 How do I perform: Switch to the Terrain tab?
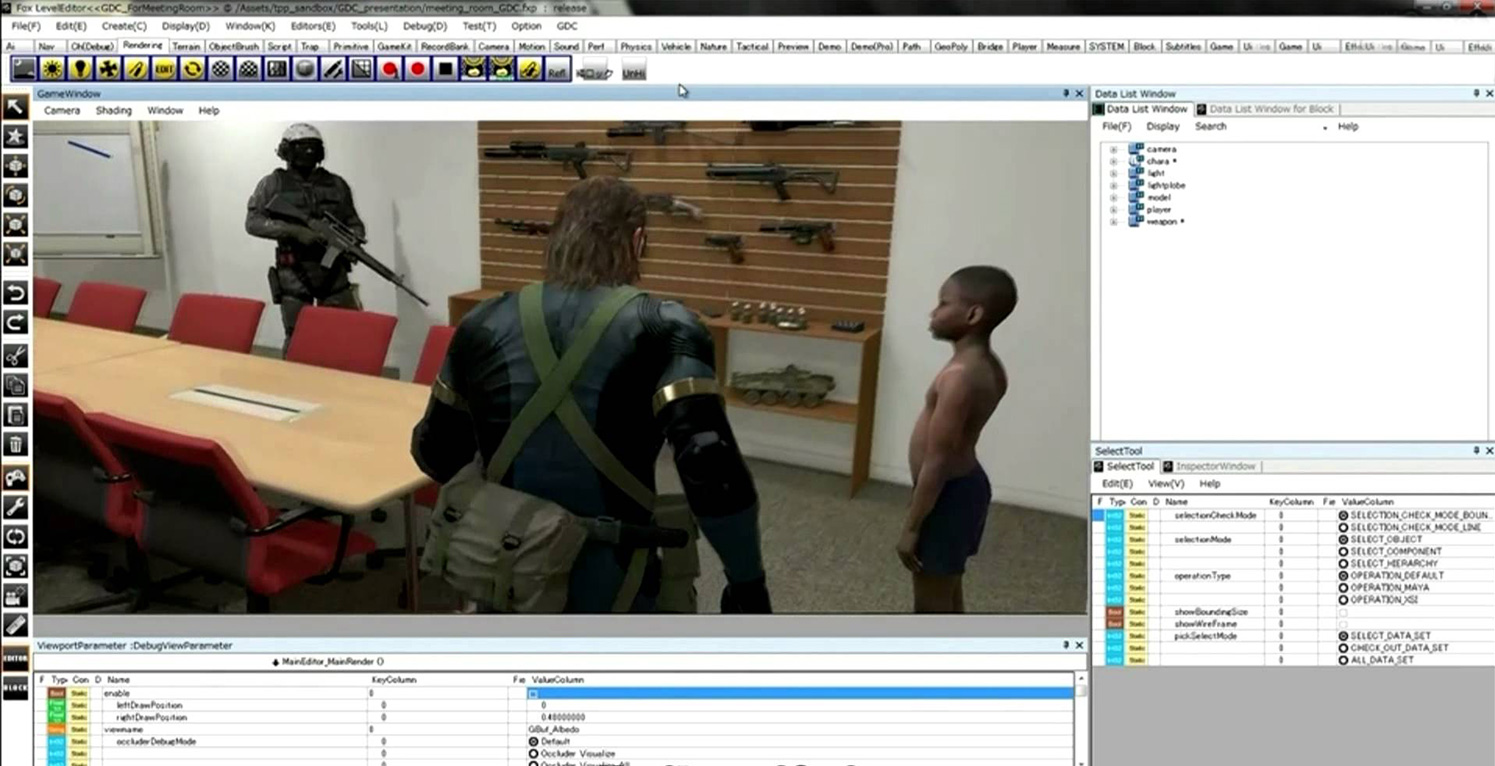point(186,47)
